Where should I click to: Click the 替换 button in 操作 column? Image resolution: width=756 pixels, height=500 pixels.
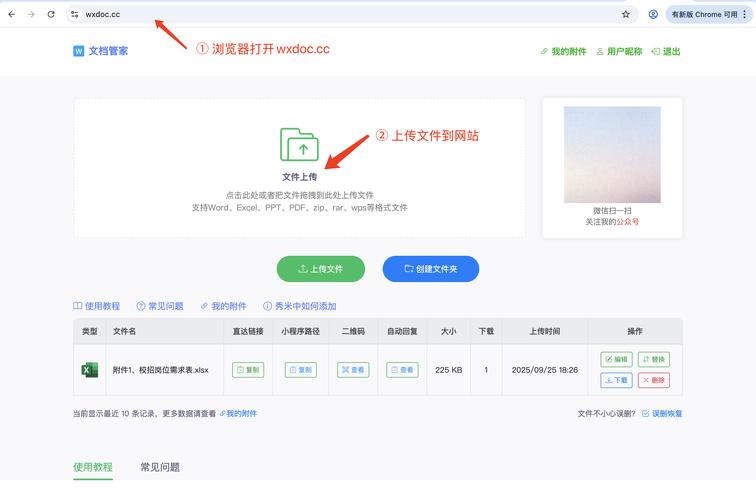[x=654, y=359]
